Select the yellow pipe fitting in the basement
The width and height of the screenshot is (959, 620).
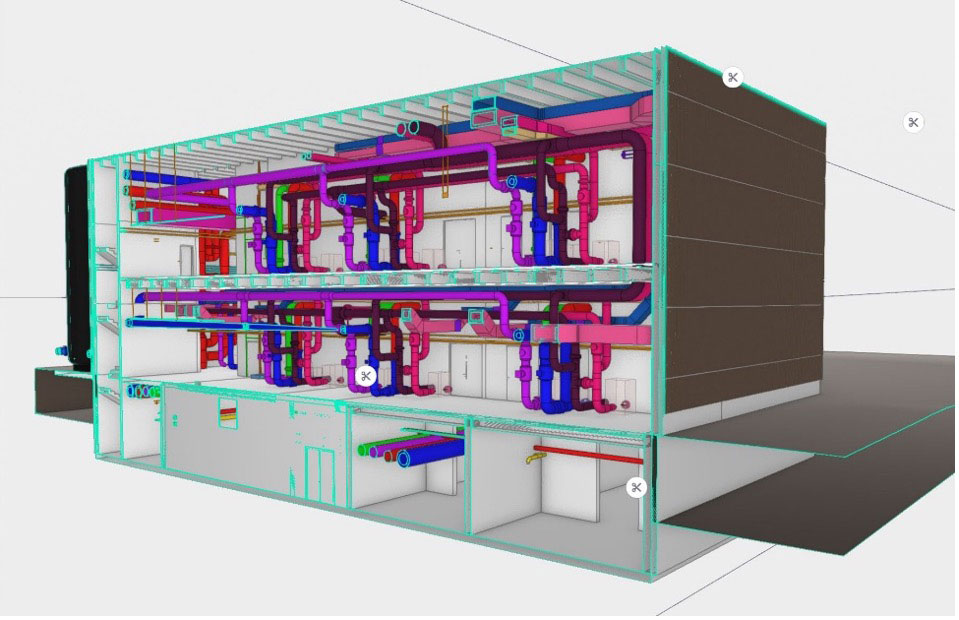tap(529, 458)
